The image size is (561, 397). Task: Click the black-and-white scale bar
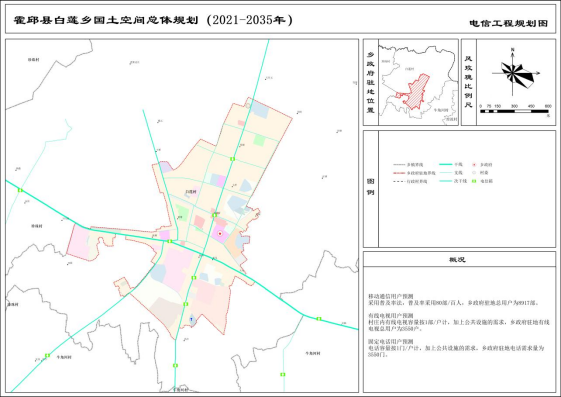click(x=514, y=111)
